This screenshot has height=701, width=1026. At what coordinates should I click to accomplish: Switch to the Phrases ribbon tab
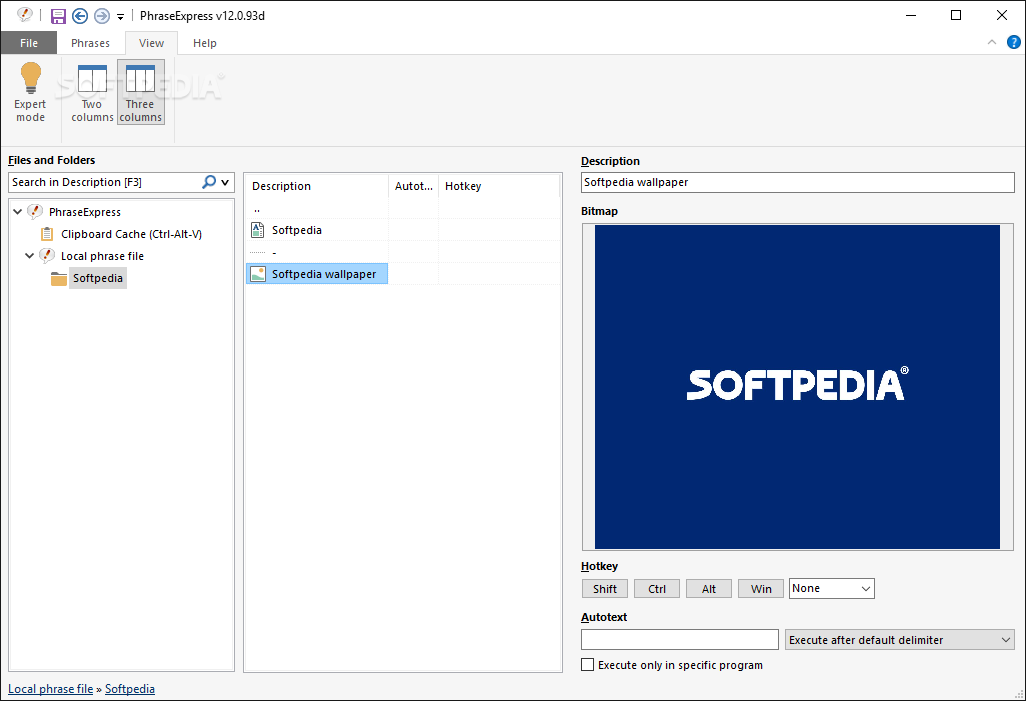pyautogui.click(x=90, y=43)
